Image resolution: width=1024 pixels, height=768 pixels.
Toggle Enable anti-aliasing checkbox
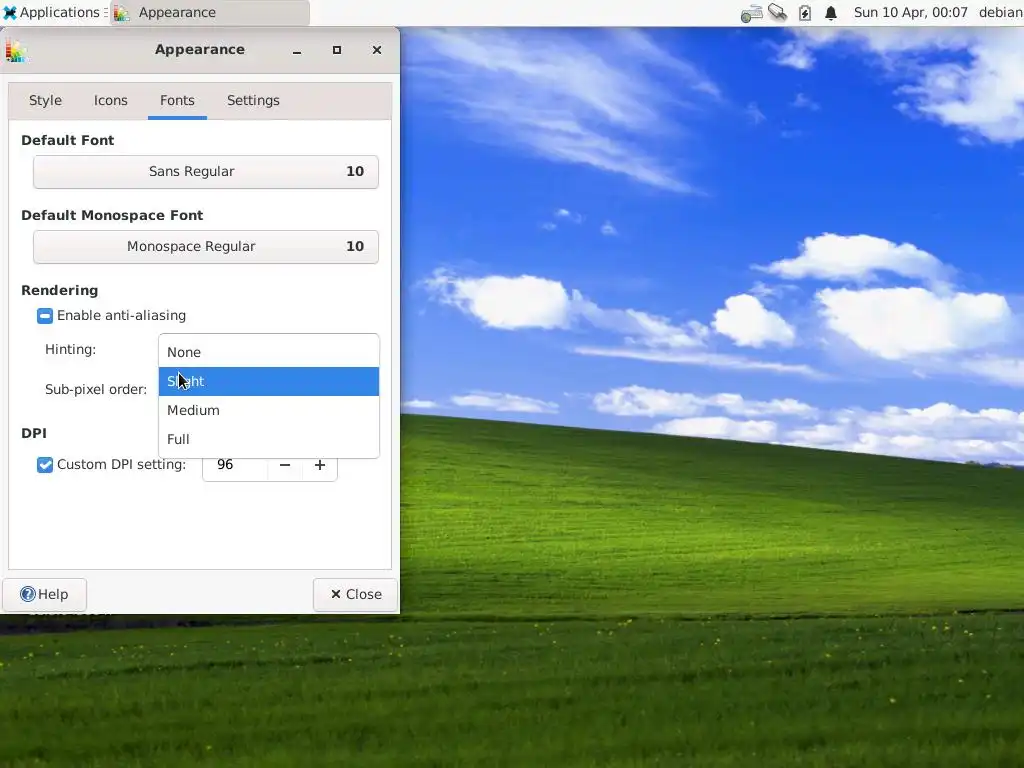45,316
